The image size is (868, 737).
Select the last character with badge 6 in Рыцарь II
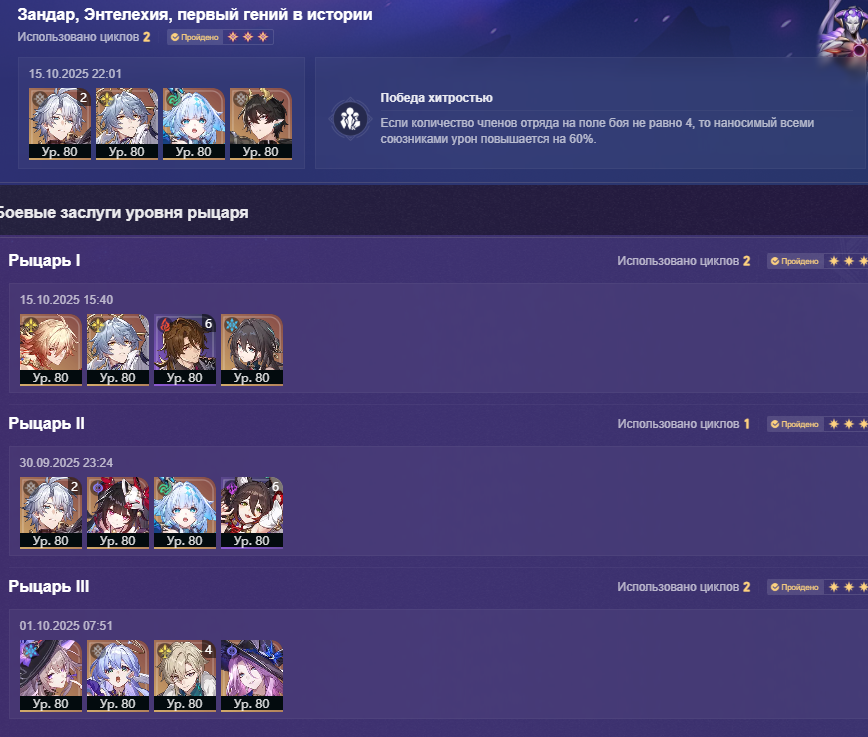click(x=252, y=513)
